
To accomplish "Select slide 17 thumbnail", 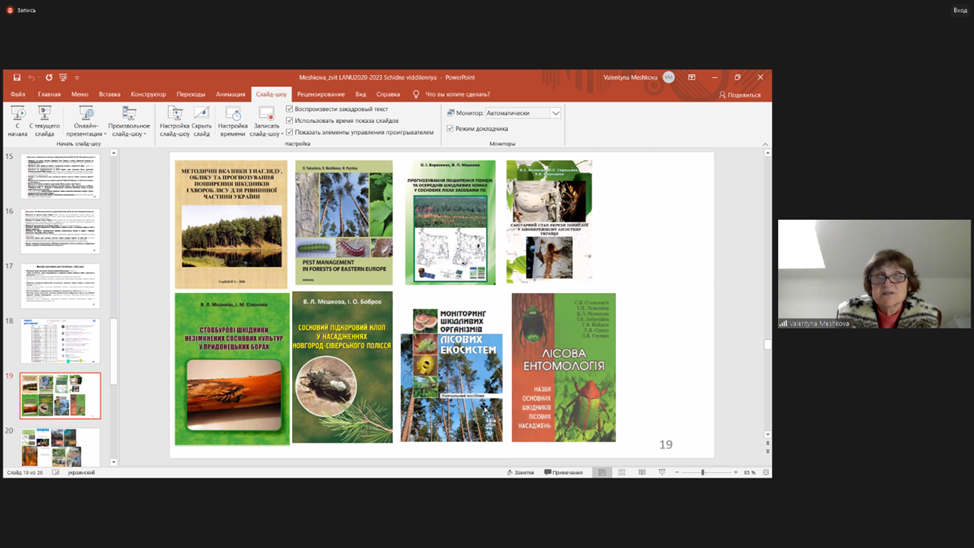I will 60,286.
